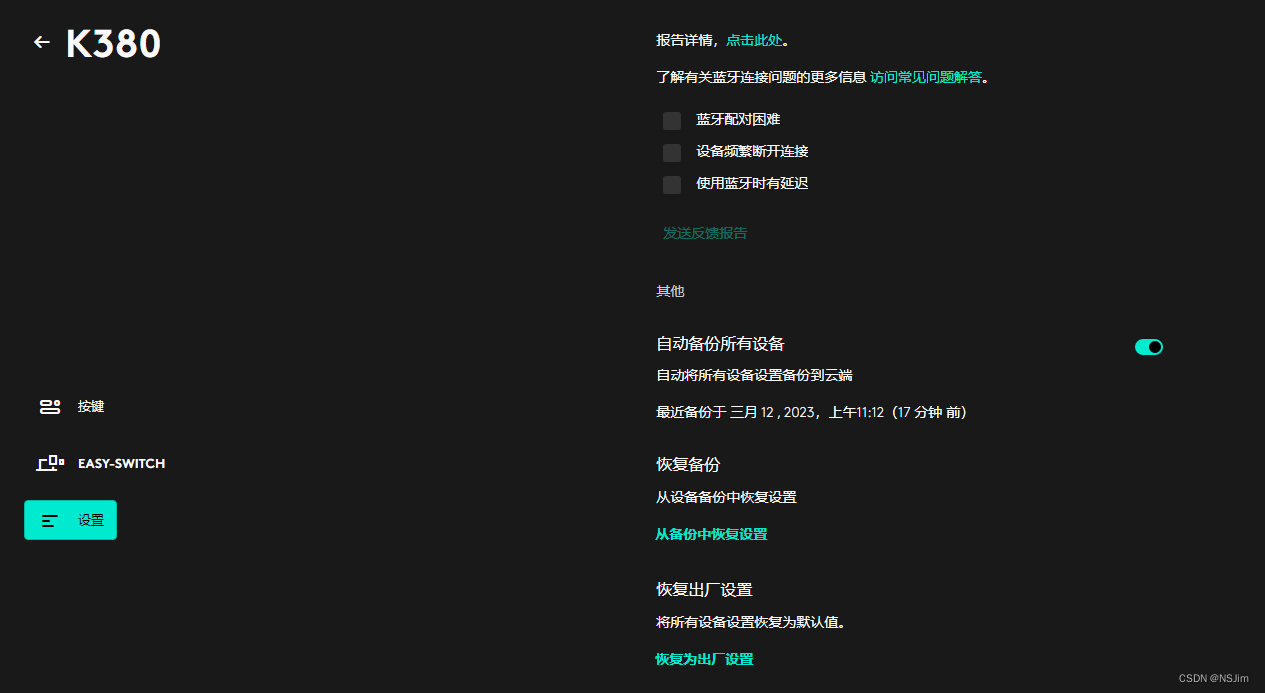Click the 蓝牙配对困难 label text
The width and height of the screenshot is (1265, 693).
[738, 119]
